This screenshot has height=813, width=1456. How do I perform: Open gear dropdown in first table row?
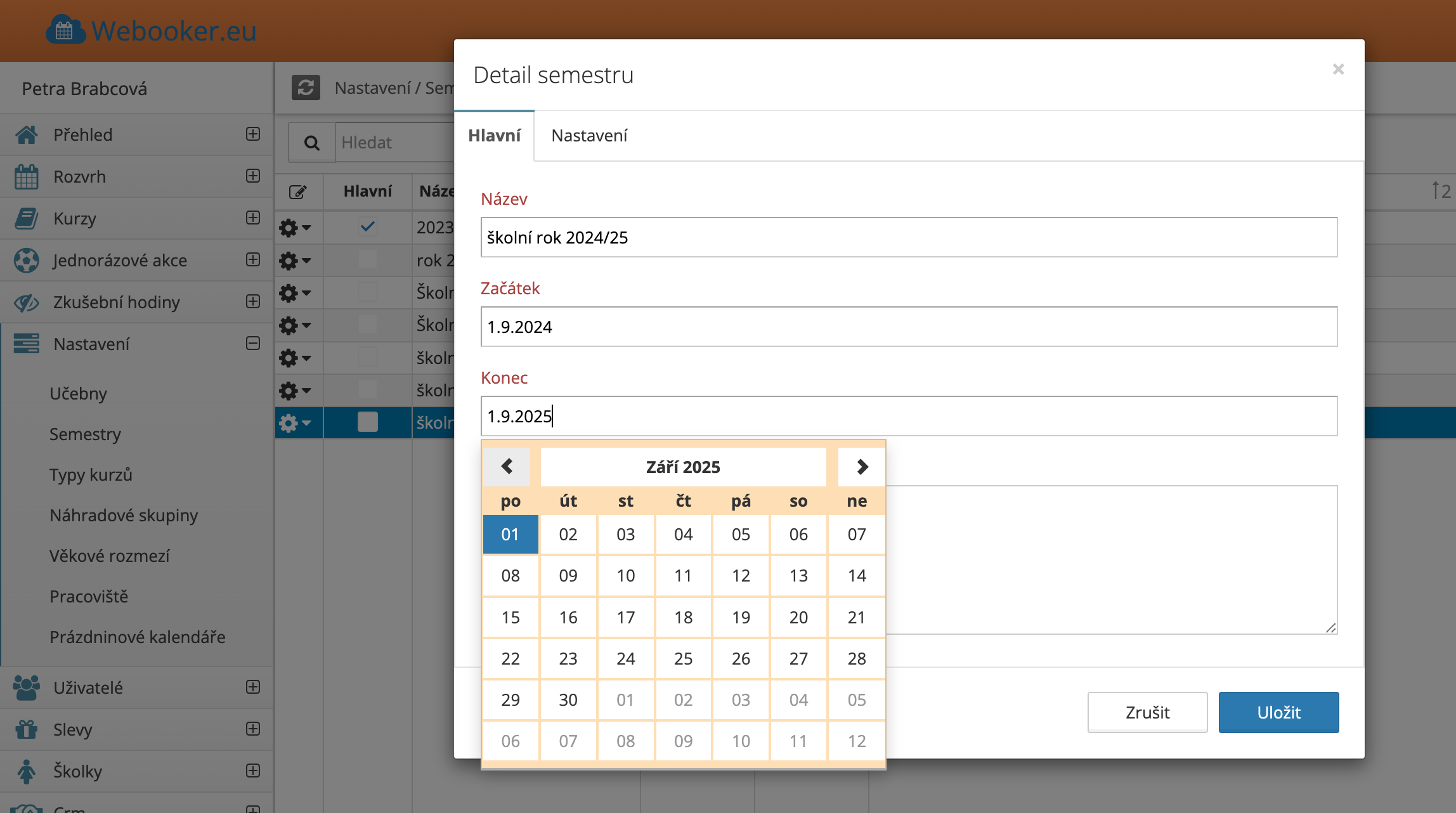click(296, 227)
